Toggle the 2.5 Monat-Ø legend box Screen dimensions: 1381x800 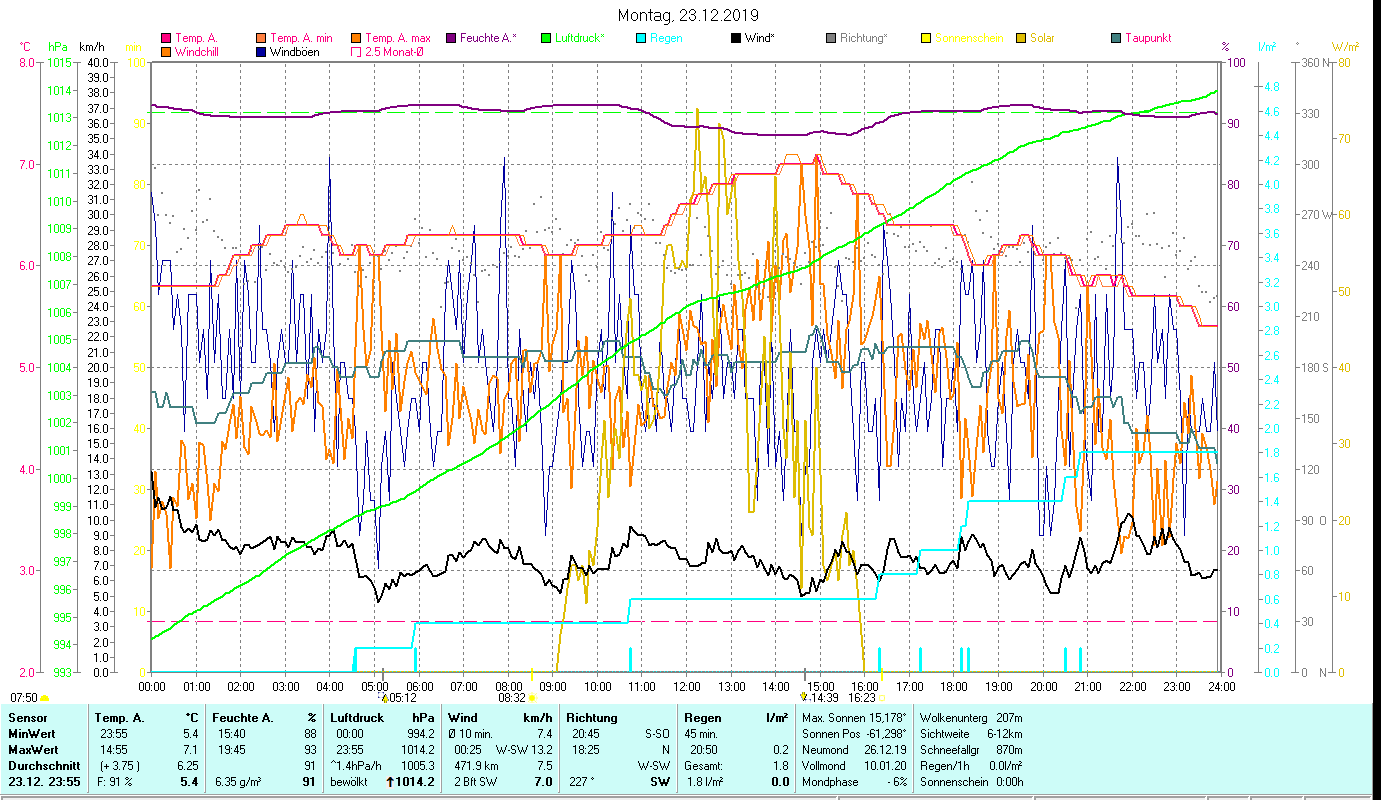357,52
